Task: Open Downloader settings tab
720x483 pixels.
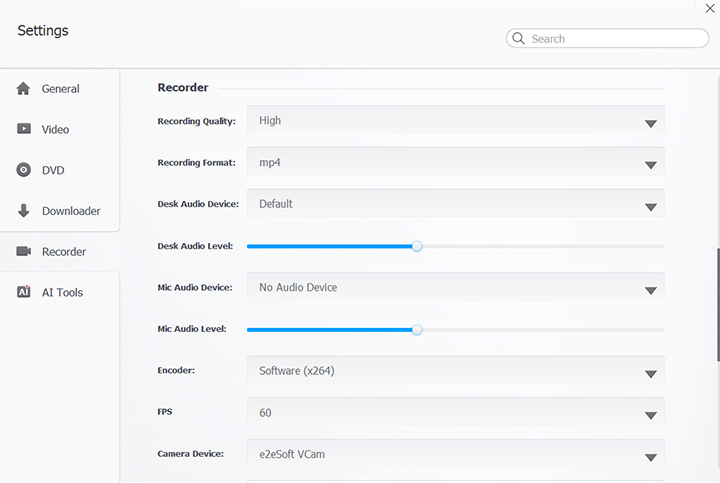Action: click(60, 211)
